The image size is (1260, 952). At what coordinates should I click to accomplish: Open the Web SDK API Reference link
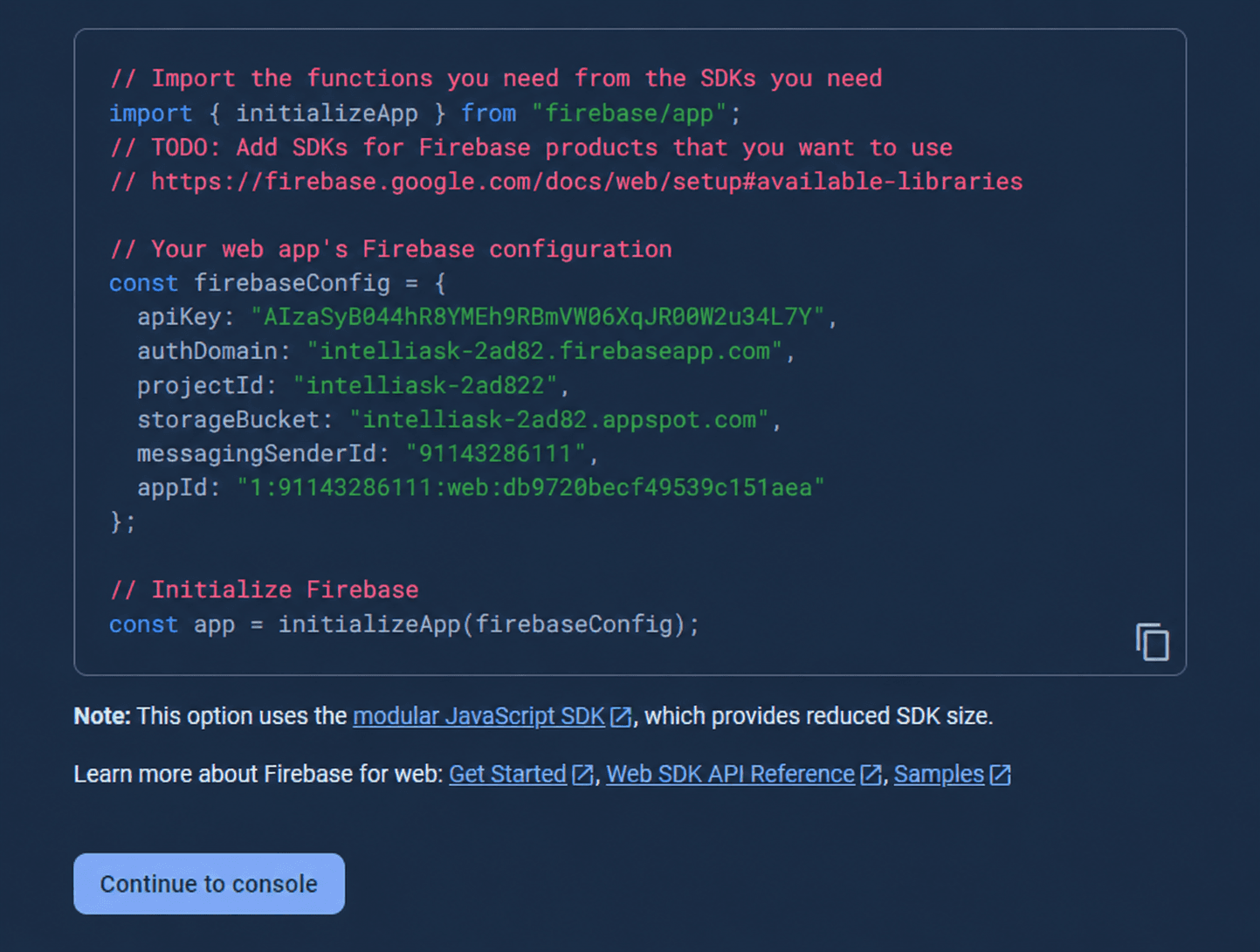point(730,775)
